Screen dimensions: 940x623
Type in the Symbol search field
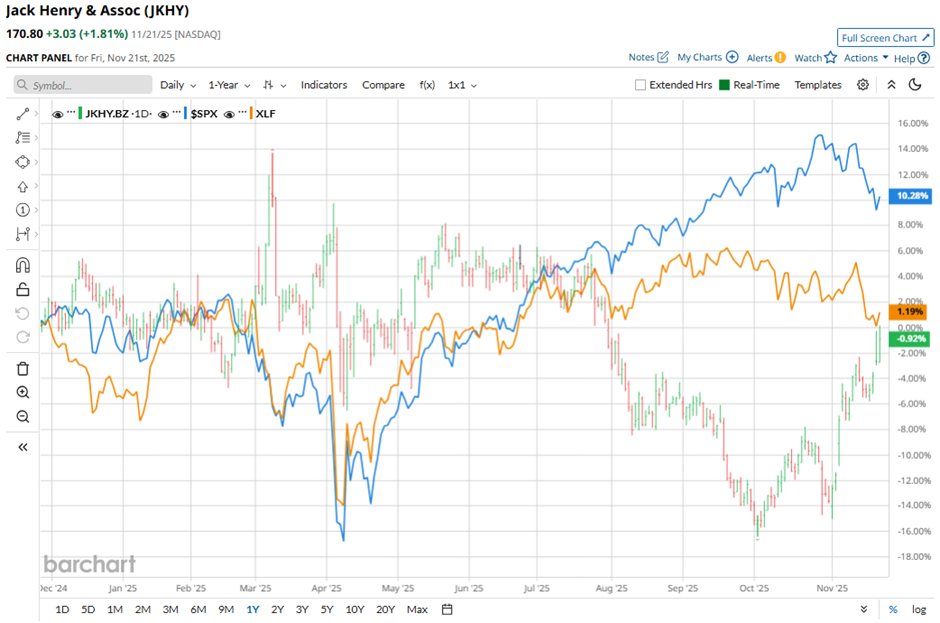(x=84, y=85)
